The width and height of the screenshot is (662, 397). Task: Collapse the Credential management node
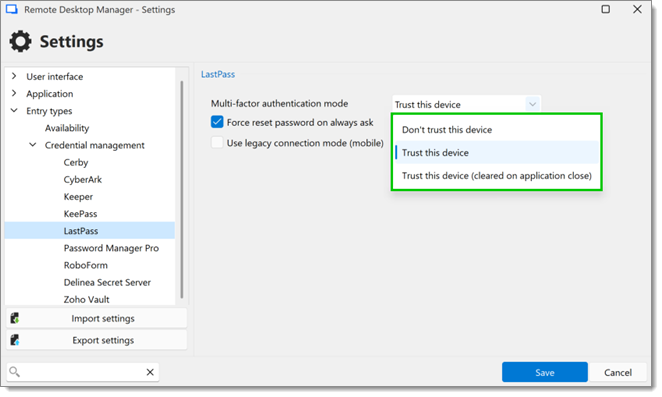[33, 144]
